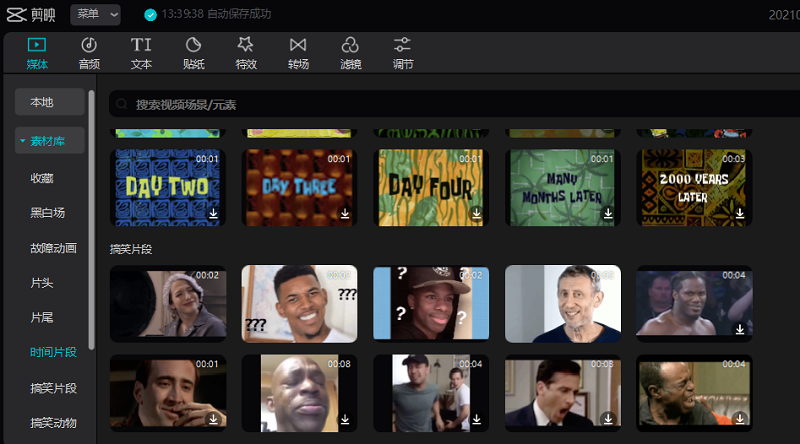
Task: Open the 黑白场 category
Action: pyautogui.click(x=47, y=213)
